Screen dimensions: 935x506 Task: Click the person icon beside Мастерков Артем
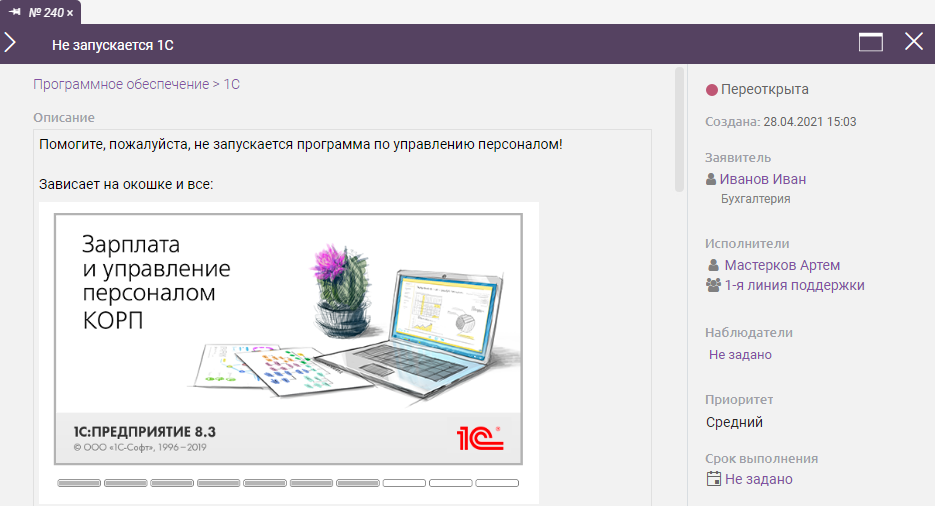tap(713, 265)
